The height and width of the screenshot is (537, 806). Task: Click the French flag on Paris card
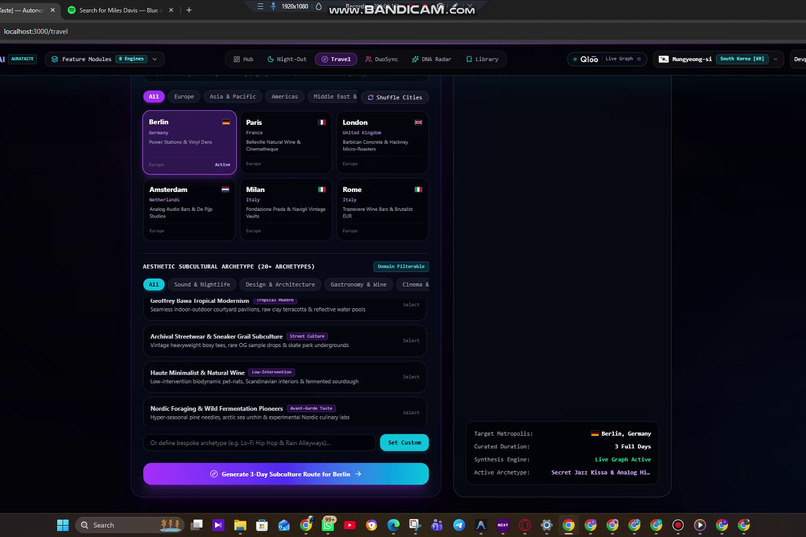322,122
